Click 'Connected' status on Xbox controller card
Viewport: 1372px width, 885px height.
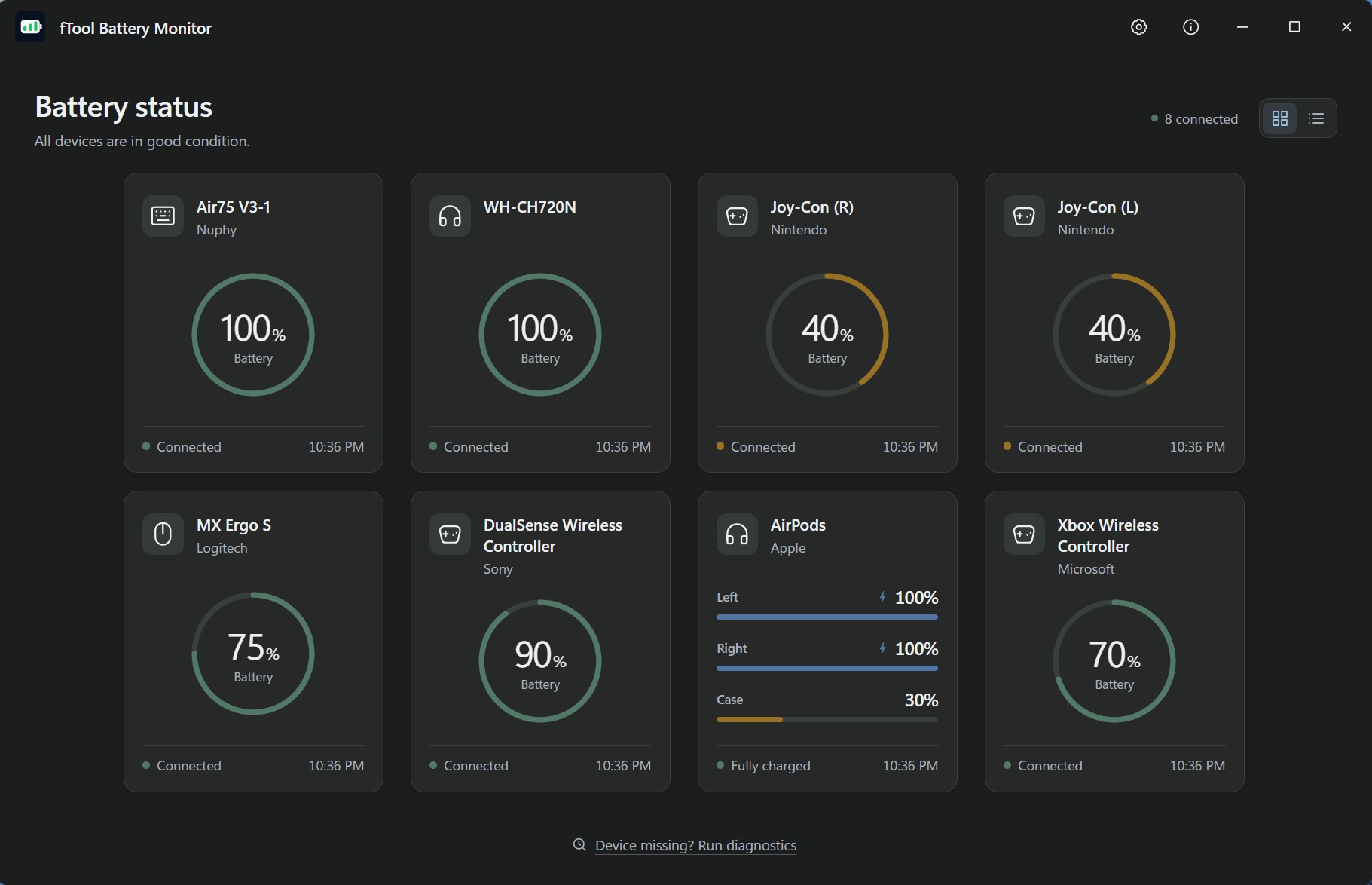pos(1050,766)
